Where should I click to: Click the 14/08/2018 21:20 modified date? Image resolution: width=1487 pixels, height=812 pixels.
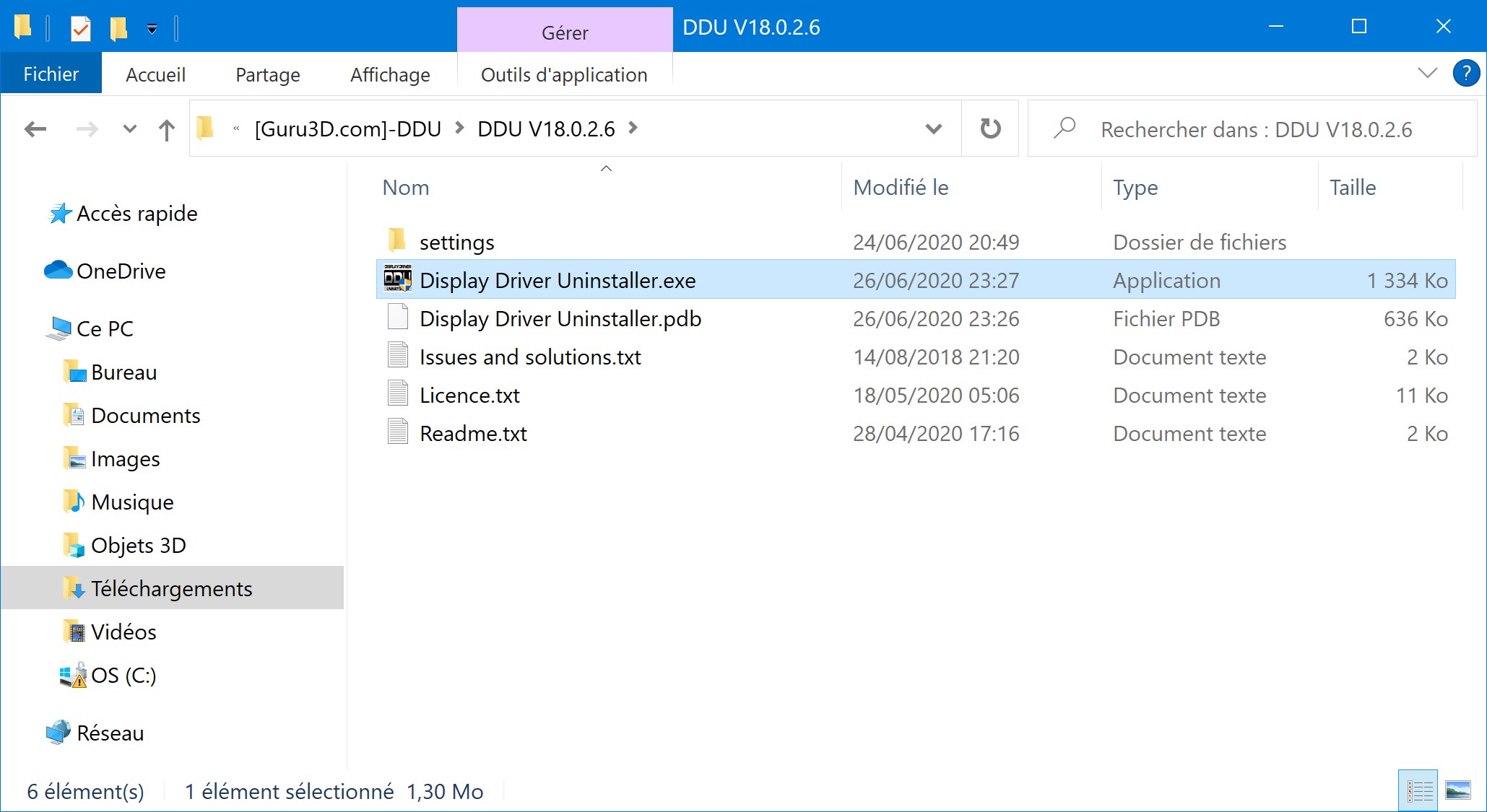[936, 357]
